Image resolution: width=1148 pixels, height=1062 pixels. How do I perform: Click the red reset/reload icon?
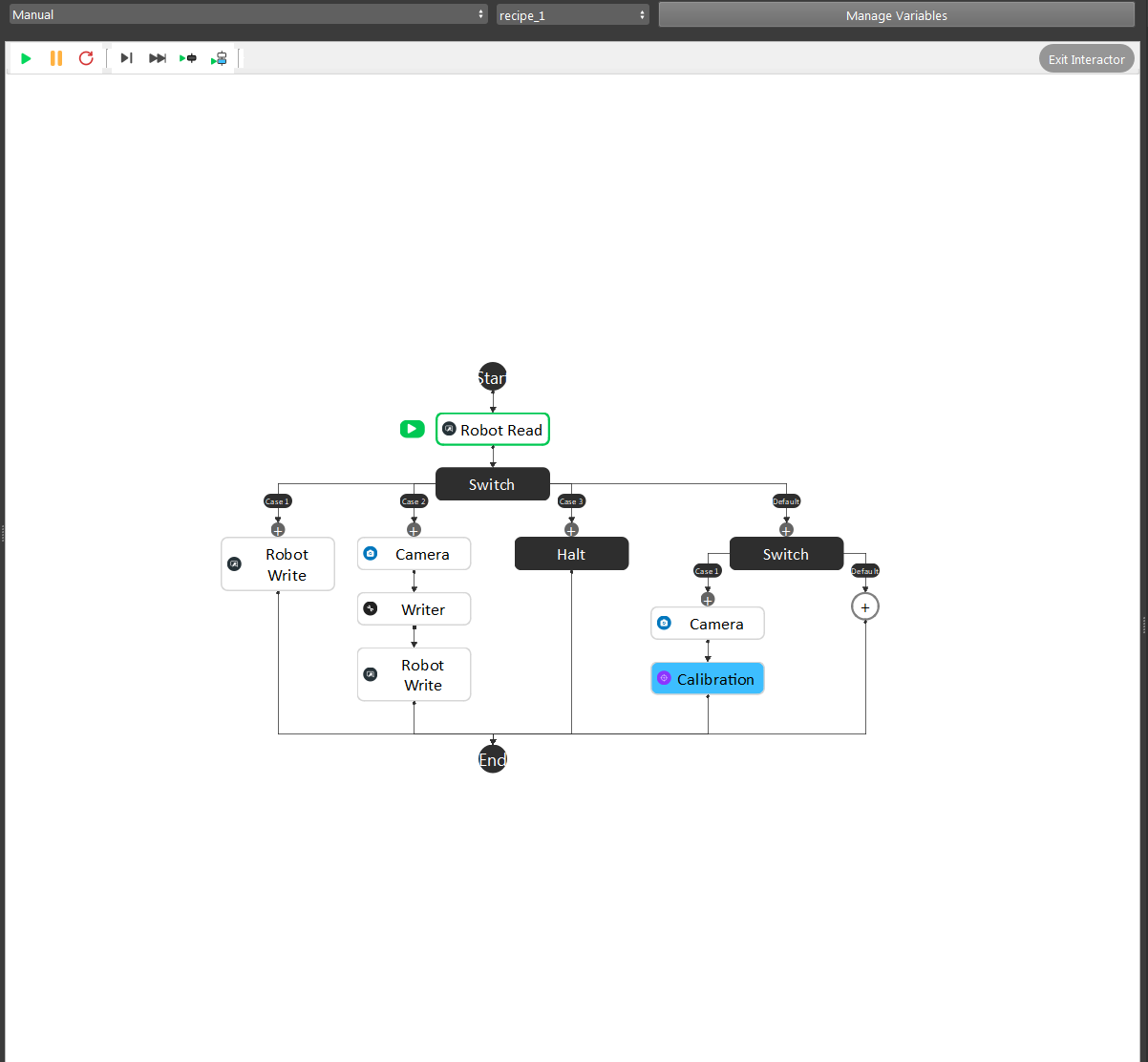(x=86, y=58)
